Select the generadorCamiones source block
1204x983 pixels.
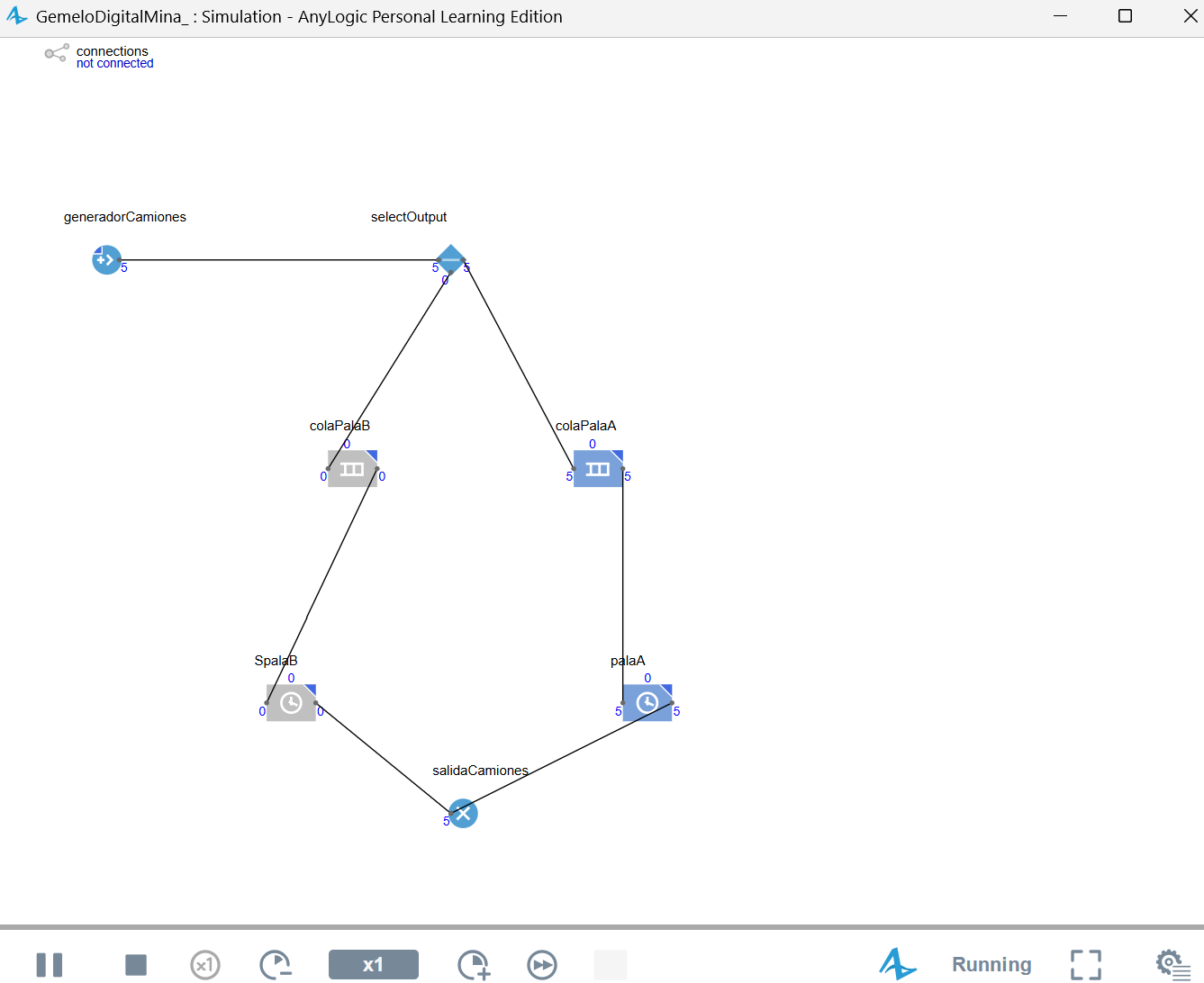[106, 260]
